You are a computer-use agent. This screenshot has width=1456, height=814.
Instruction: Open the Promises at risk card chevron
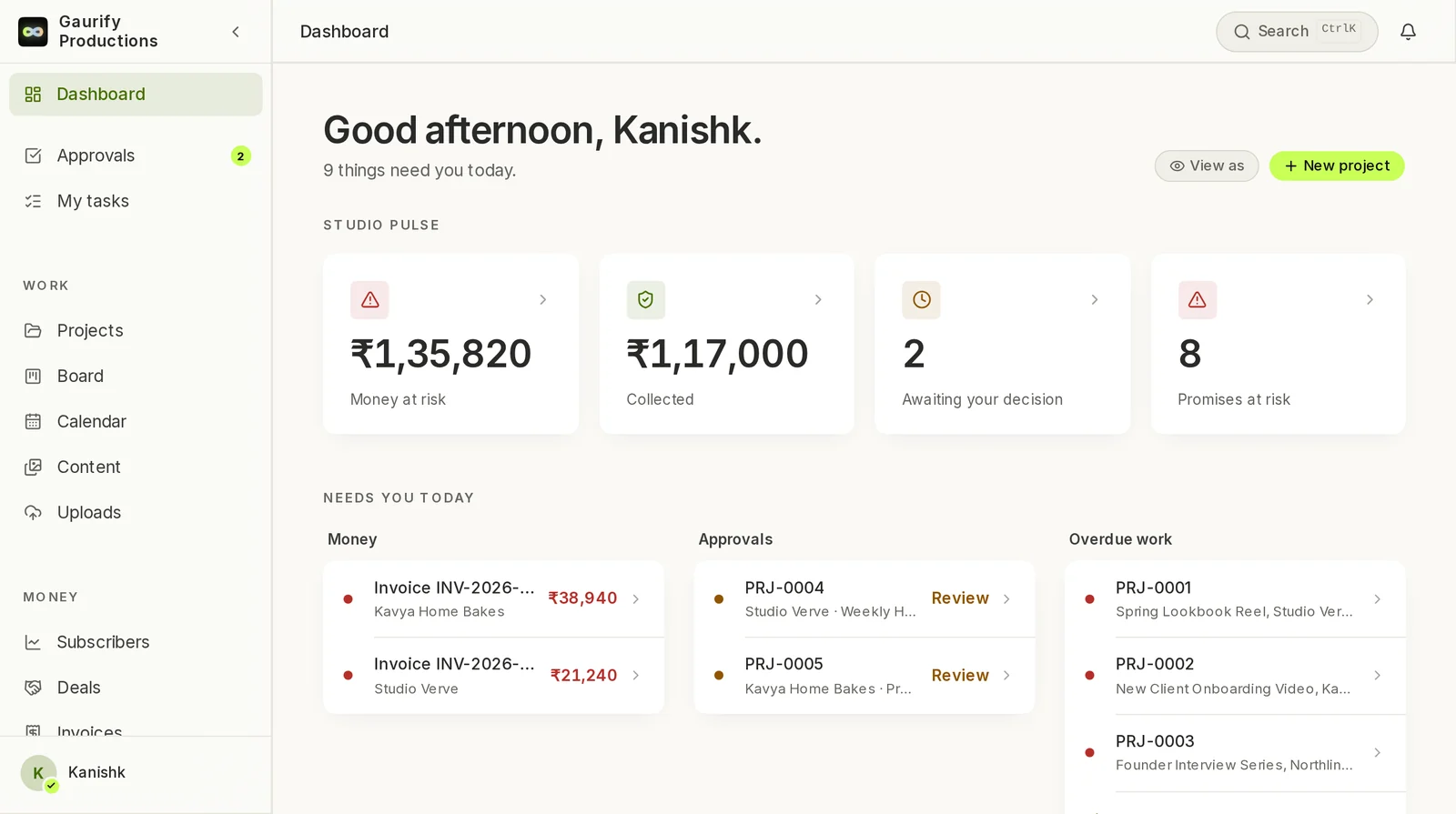[x=1370, y=299]
